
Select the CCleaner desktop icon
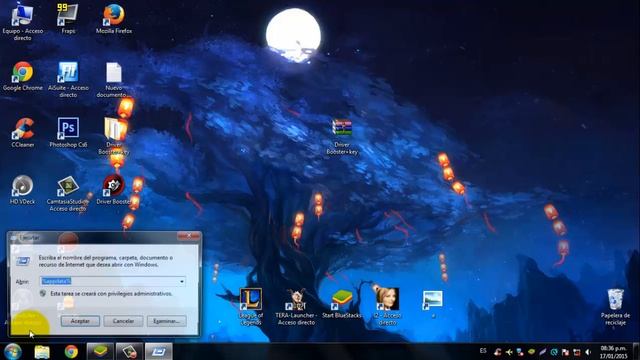pos(22,133)
